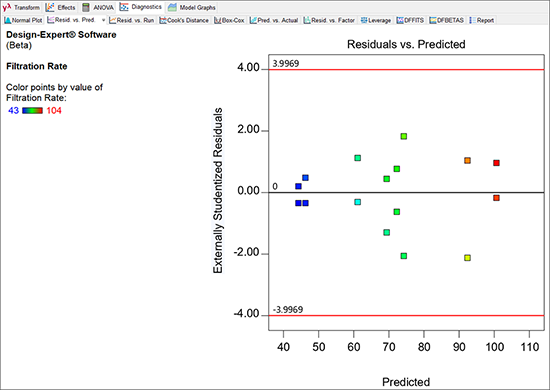Screen dimensions: 550x390
Task: Open the Pred. vs. Actual plot
Action: click(274, 20)
